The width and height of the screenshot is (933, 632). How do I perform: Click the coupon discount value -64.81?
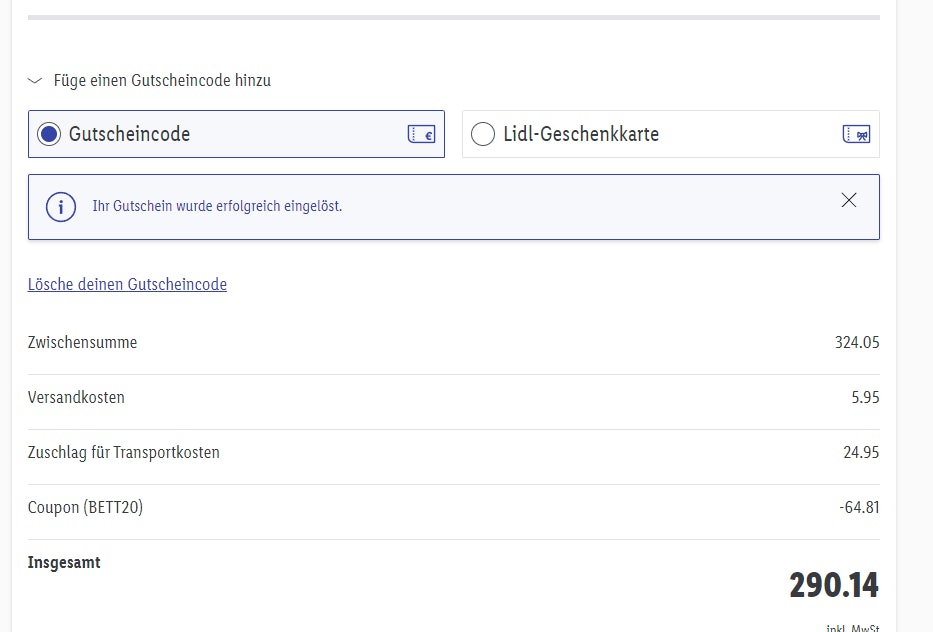(x=859, y=508)
